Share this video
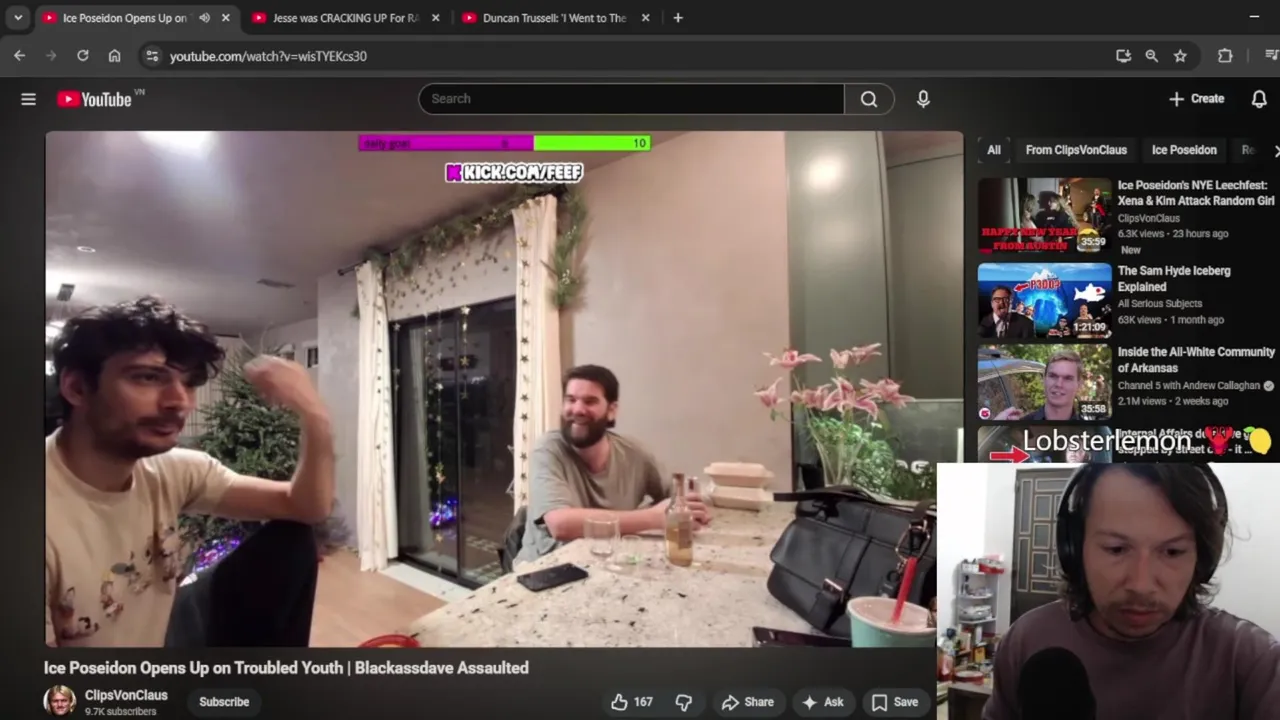 748,702
